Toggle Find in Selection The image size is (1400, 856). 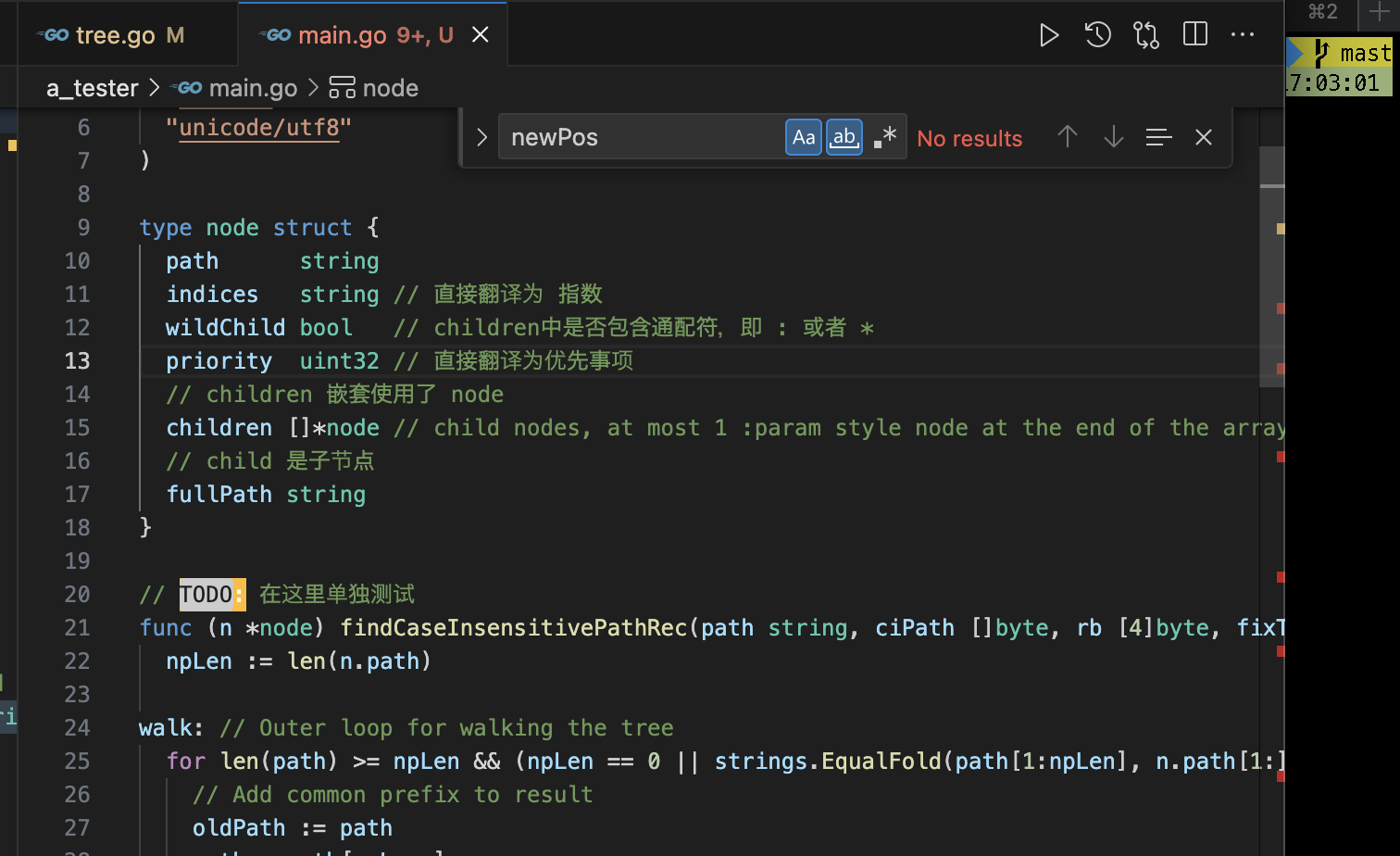pyautogui.click(x=1159, y=137)
